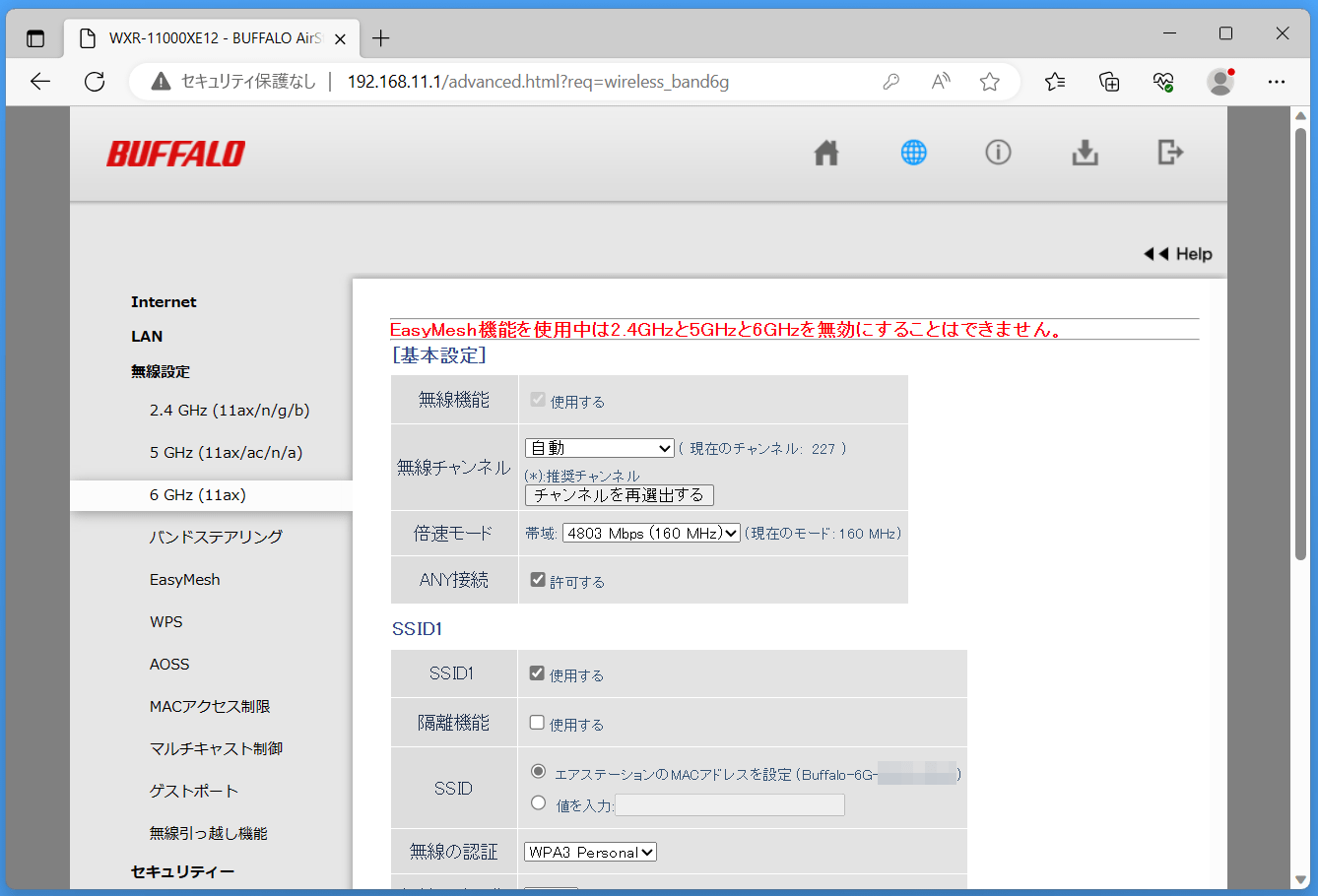Enable 隔離機能 使用する checkbox
This screenshot has width=1318, height=896.
[x=538, y=723]
